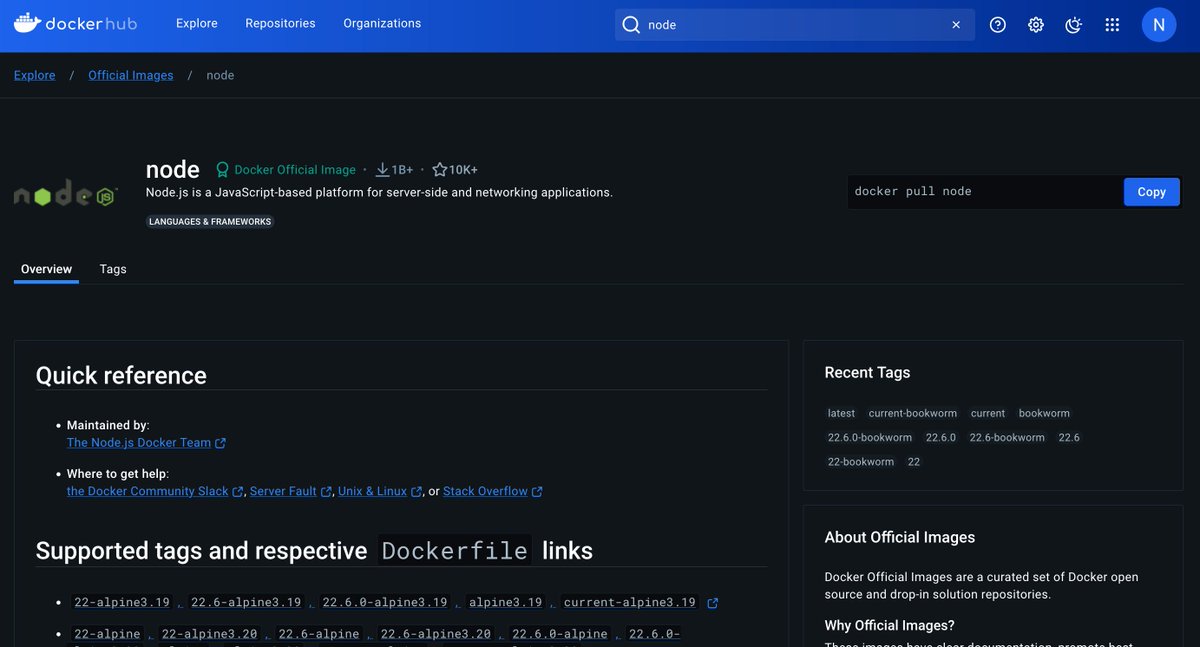Viewport: 1200px width, 647px height.
Task: Click the 22-alpine3.19 tag link
Action: tap(122, 603)
